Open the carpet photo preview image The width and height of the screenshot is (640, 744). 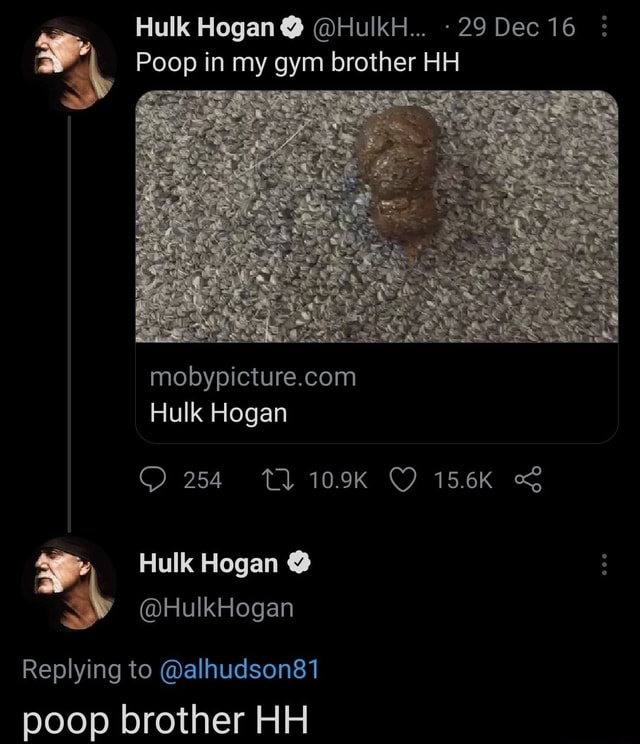pos(377,216)
